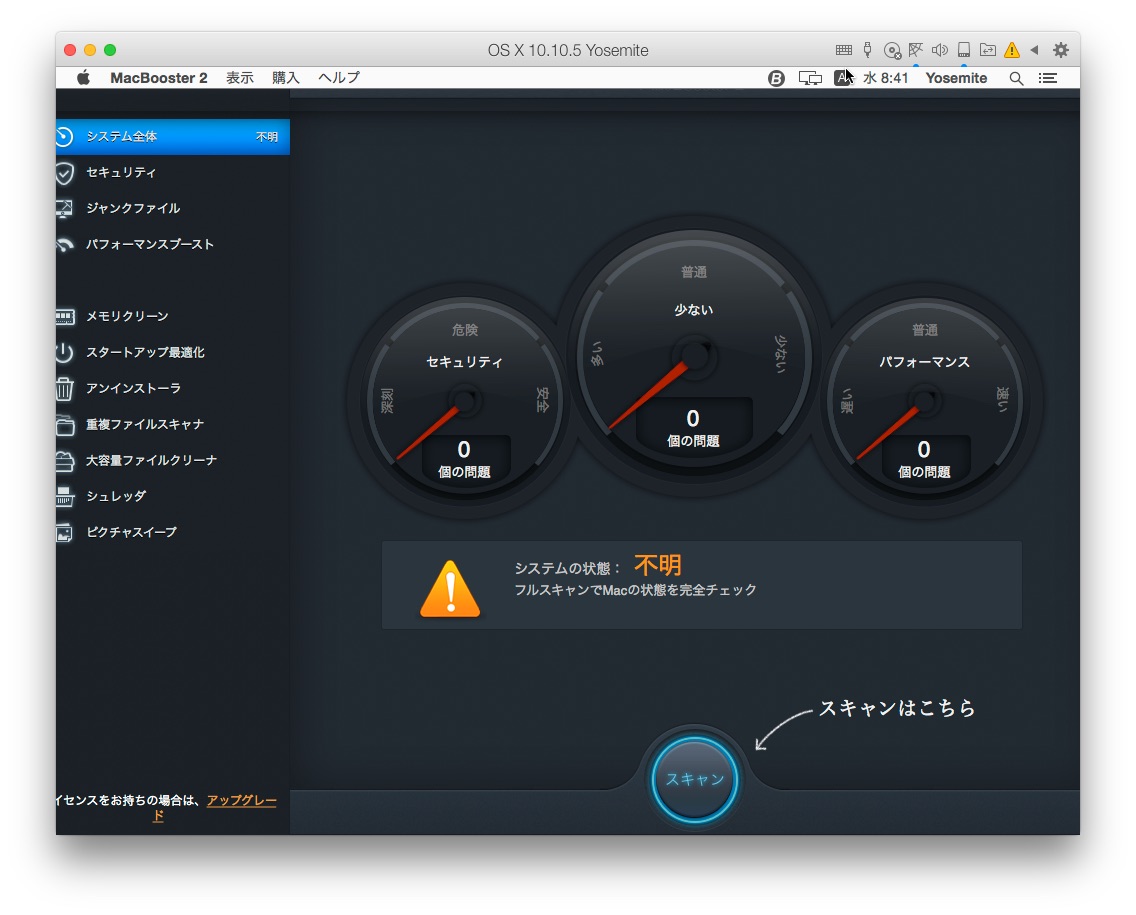
Task: Open the 大容量ファイルクリーナ icon
Action: (64, 461)
